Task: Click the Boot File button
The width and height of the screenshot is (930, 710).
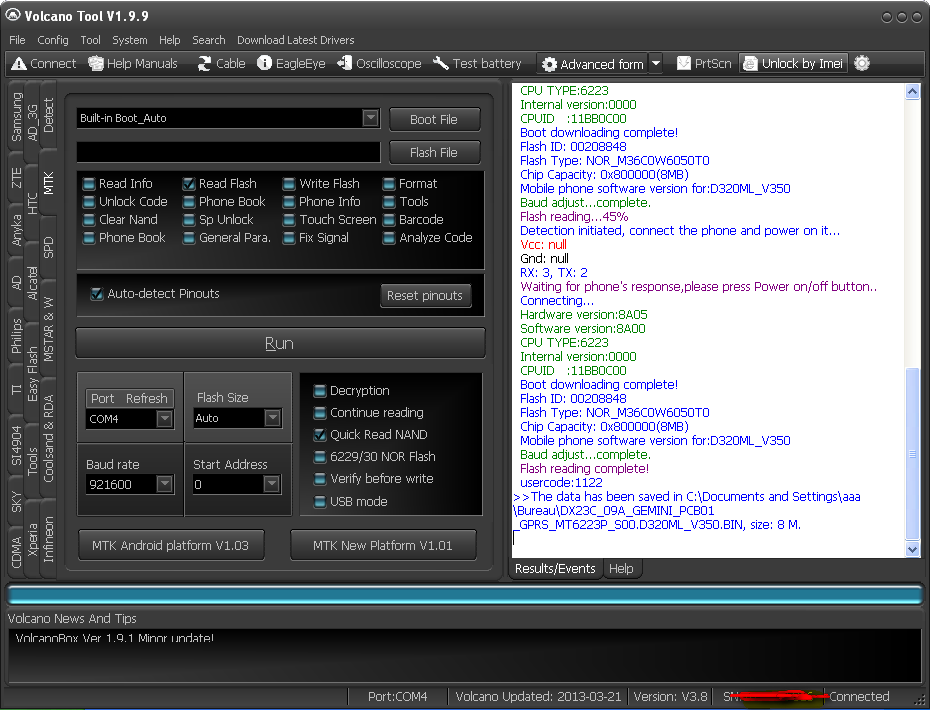Action: [434, 119]
